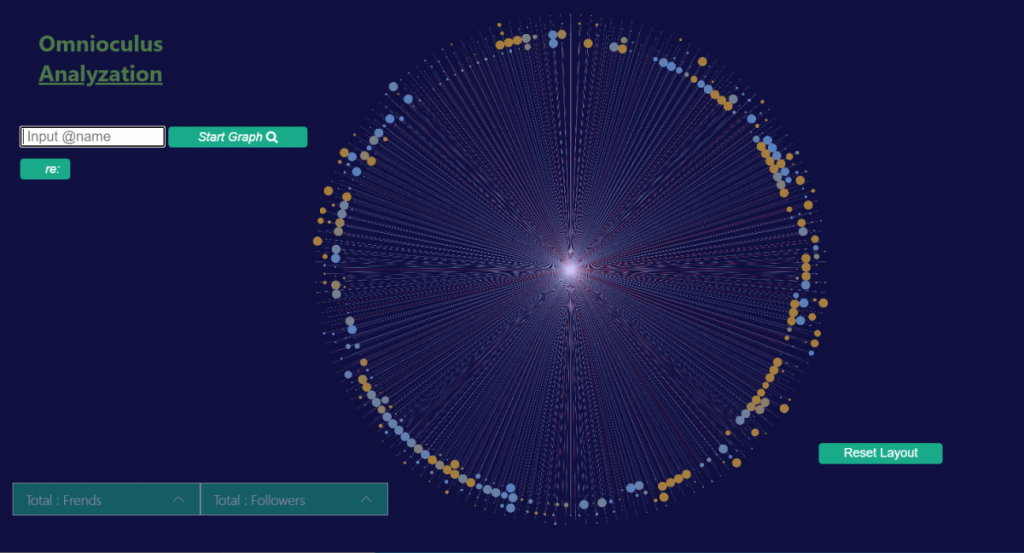Click the Omnioculus title text
Screen dimensions: 1024x553
coord(101,44)
